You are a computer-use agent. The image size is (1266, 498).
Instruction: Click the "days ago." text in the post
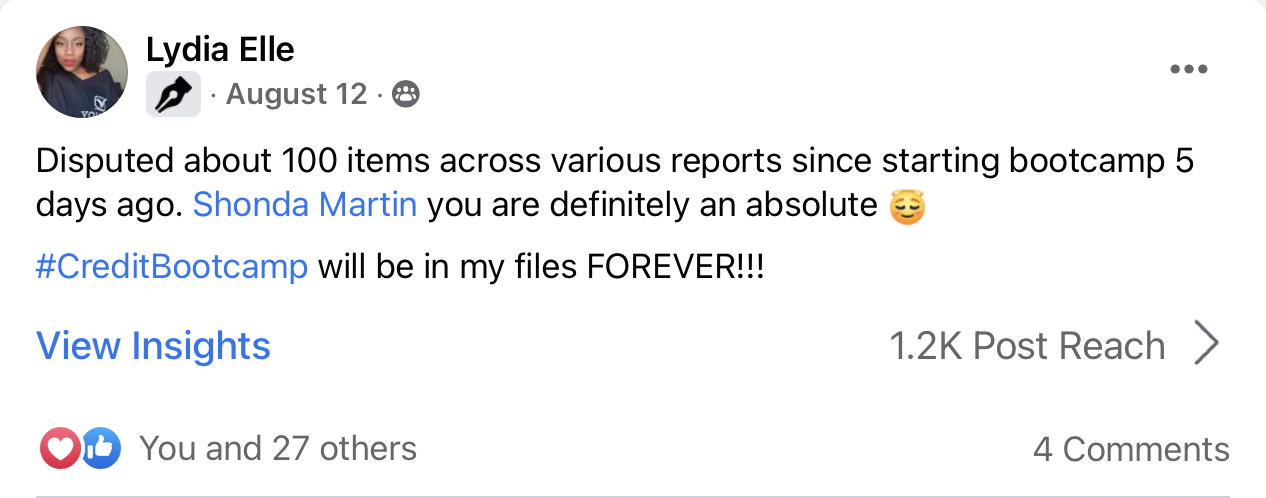(x=109, y=205)
